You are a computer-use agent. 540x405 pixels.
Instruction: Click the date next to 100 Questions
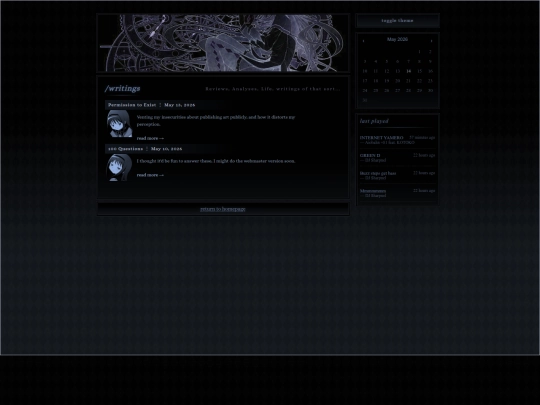(x=166, y=149)
